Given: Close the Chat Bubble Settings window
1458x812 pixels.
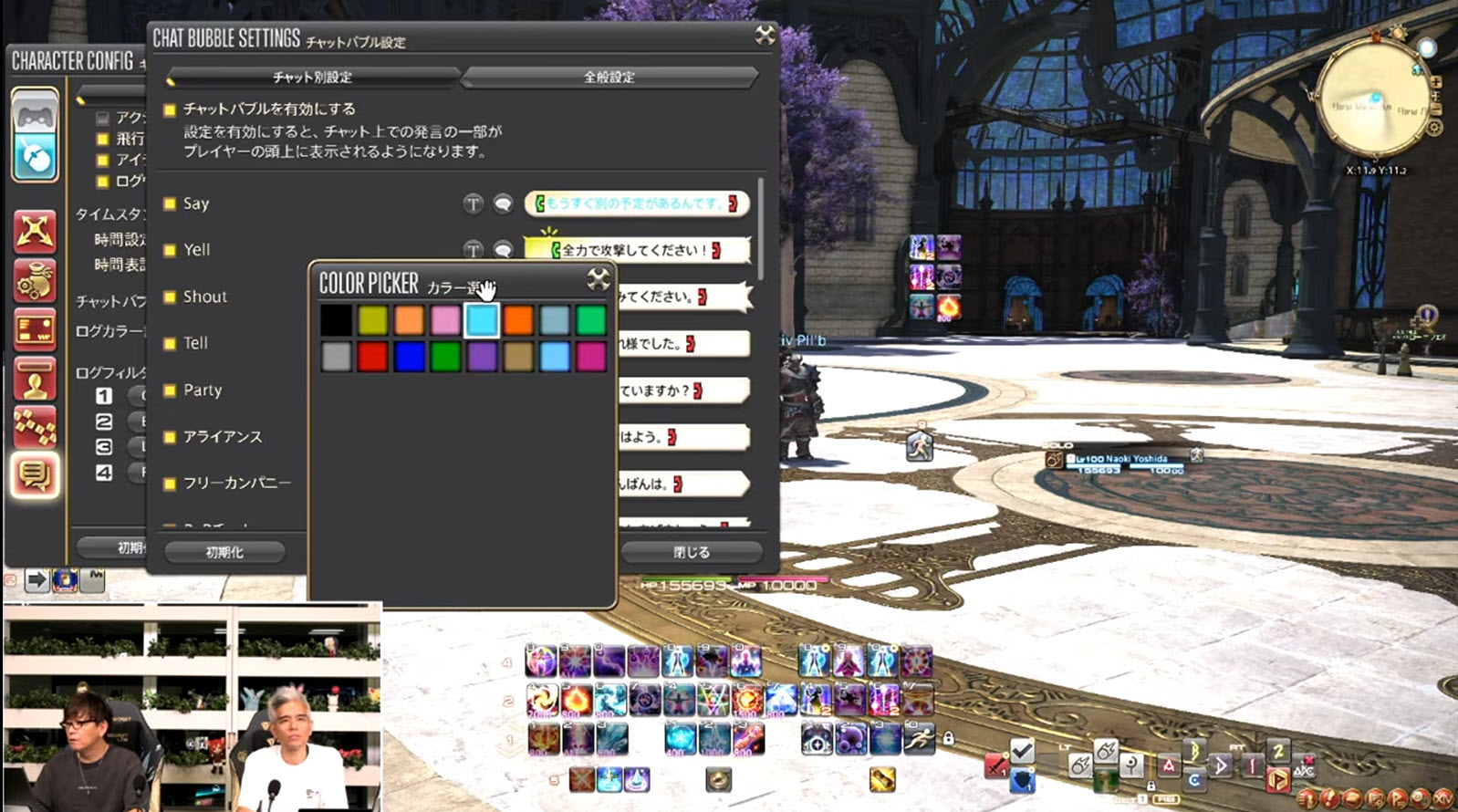Looking at the screenshot, I should click(x=765, y=36).
